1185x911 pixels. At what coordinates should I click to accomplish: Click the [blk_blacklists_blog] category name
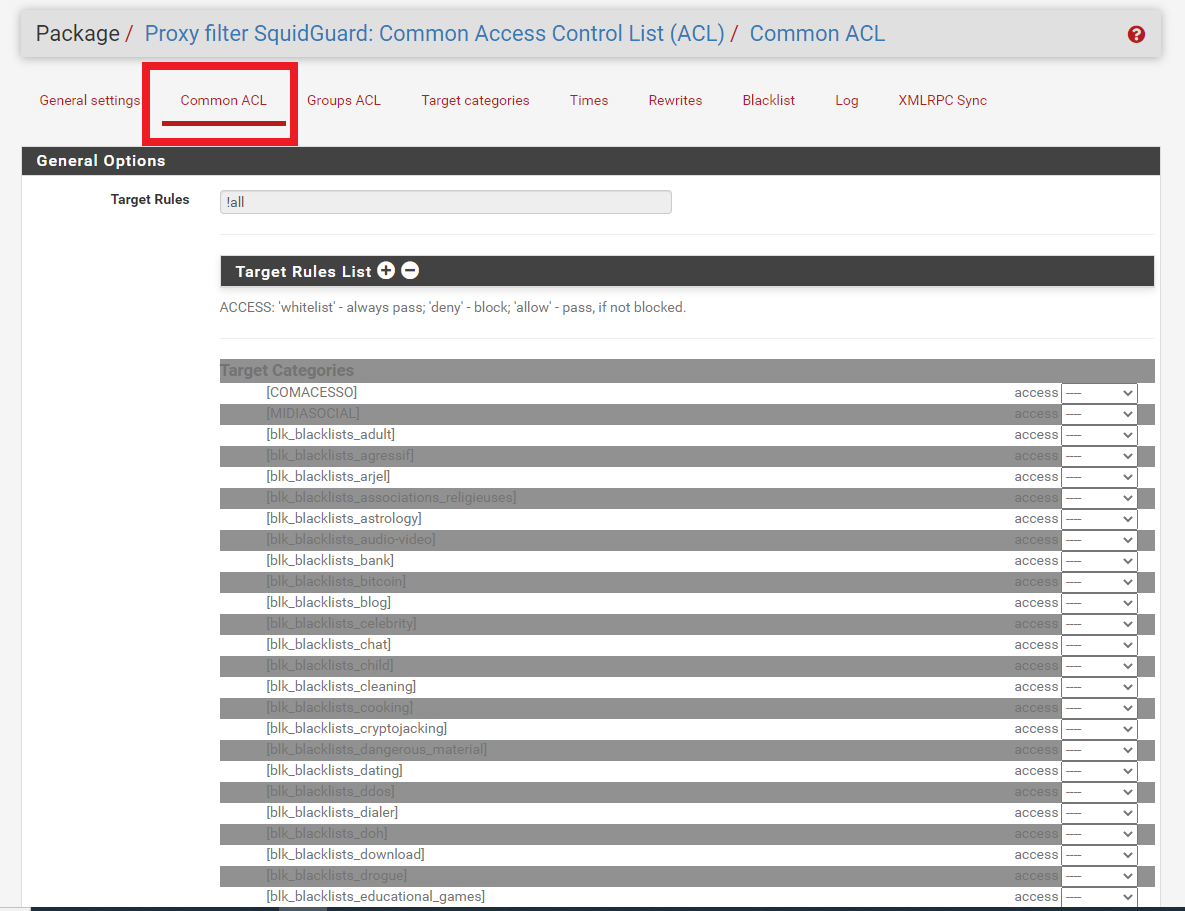click(329, 603)
